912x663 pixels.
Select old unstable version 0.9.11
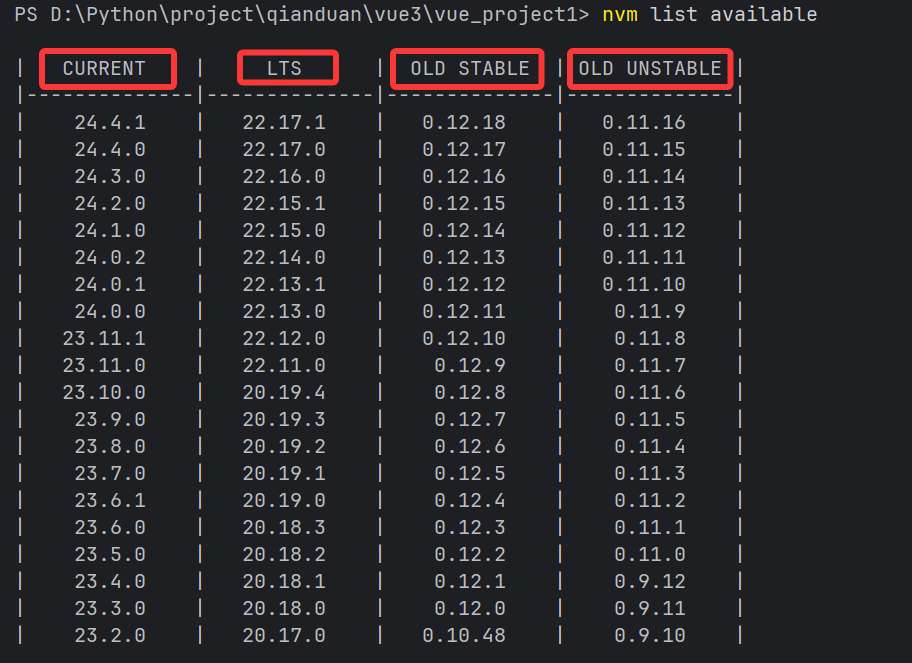(x=650, y=608)
